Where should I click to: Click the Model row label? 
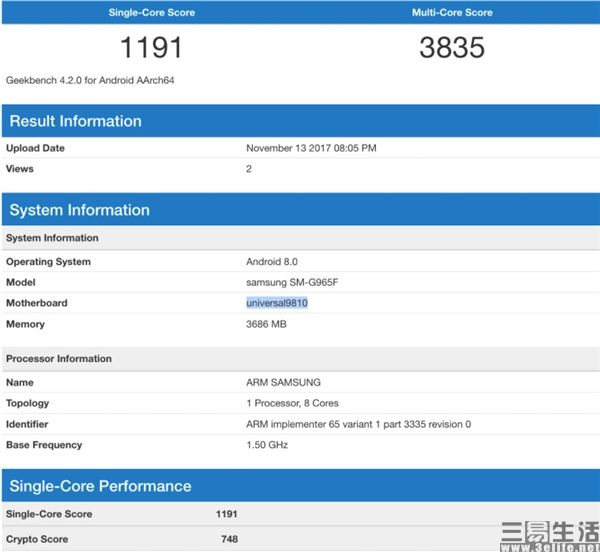[21, 282]
